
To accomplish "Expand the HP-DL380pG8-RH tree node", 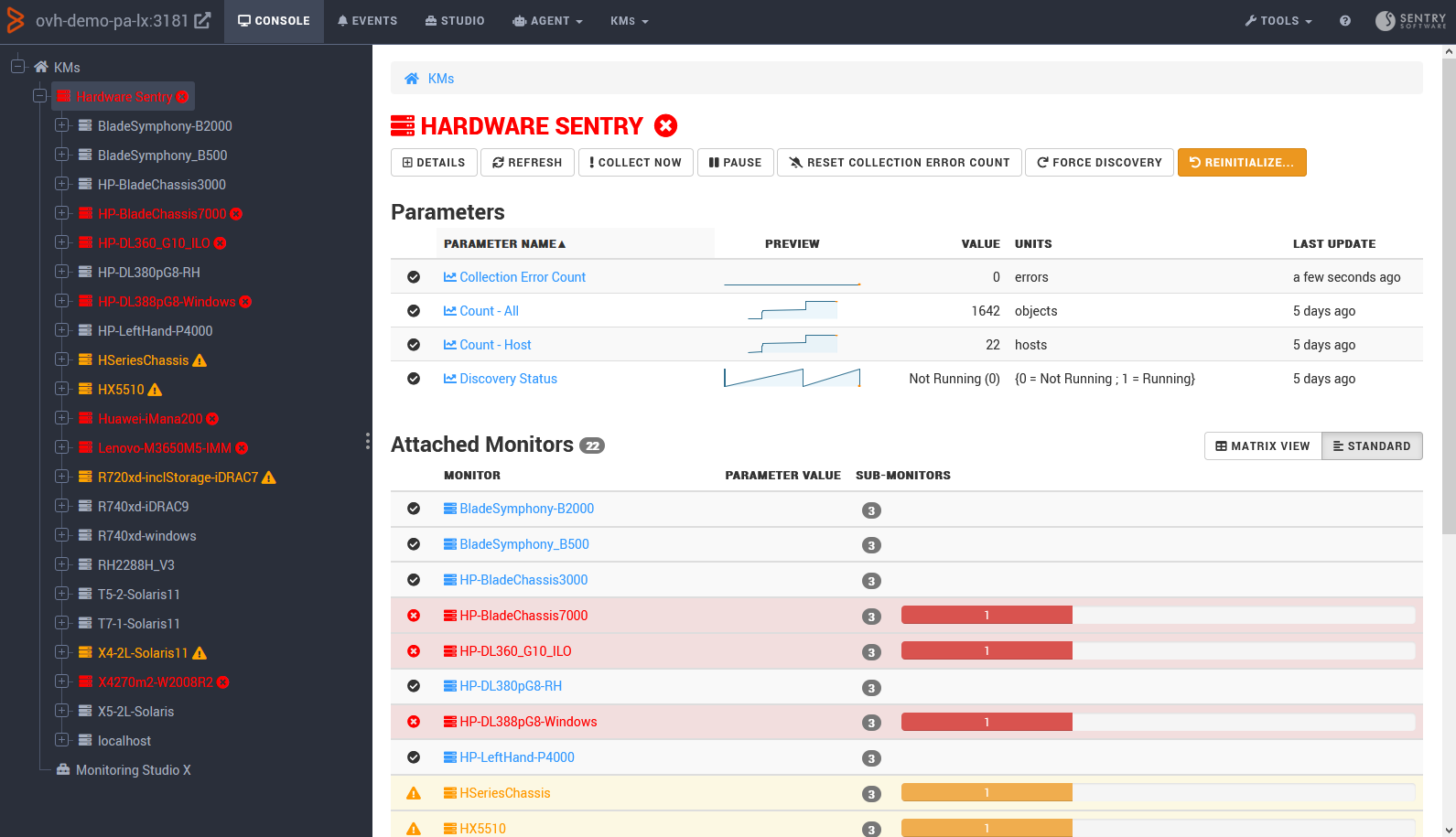I will pyautogui.click(x=61, y=272).
